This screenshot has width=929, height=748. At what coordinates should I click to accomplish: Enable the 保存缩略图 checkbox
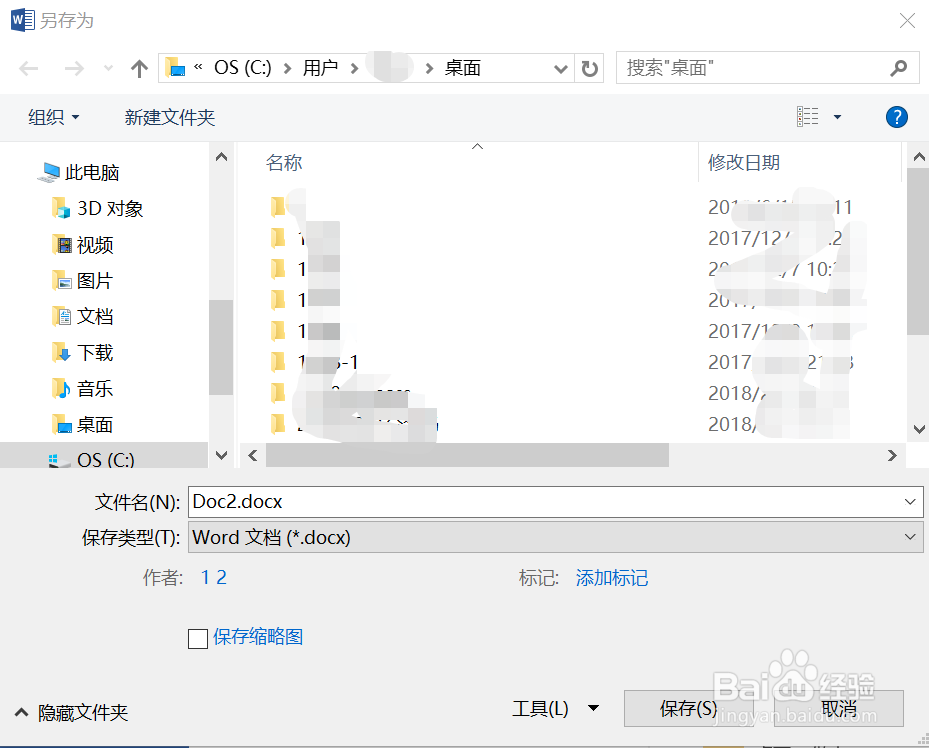[x=197, y=638]
